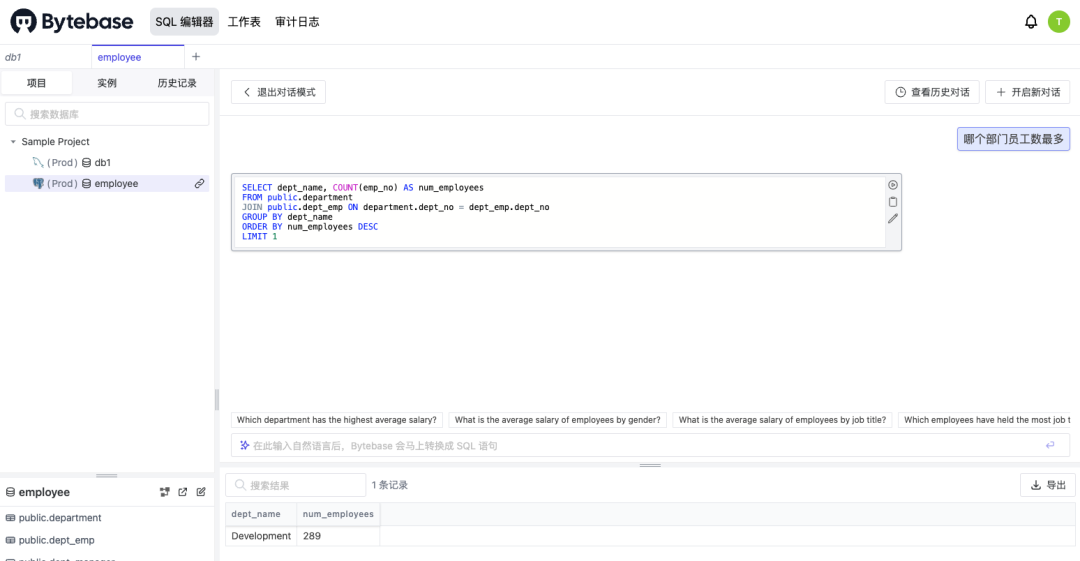The height and width of the screenshot is (561, 1080).
Task: Click the horizontal splitter handle above results
Action: coord(650,465)
